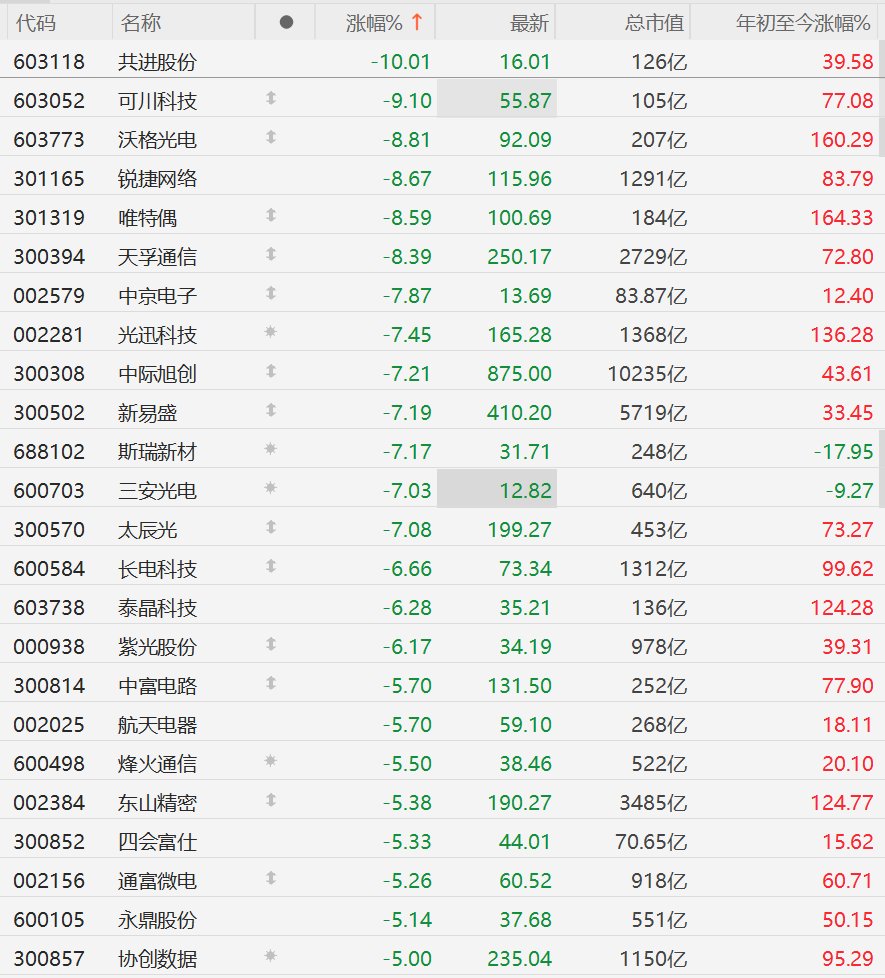Click year-to-date change -17.95
This screenshot has width=885, height=978.
tap(843, 452)
